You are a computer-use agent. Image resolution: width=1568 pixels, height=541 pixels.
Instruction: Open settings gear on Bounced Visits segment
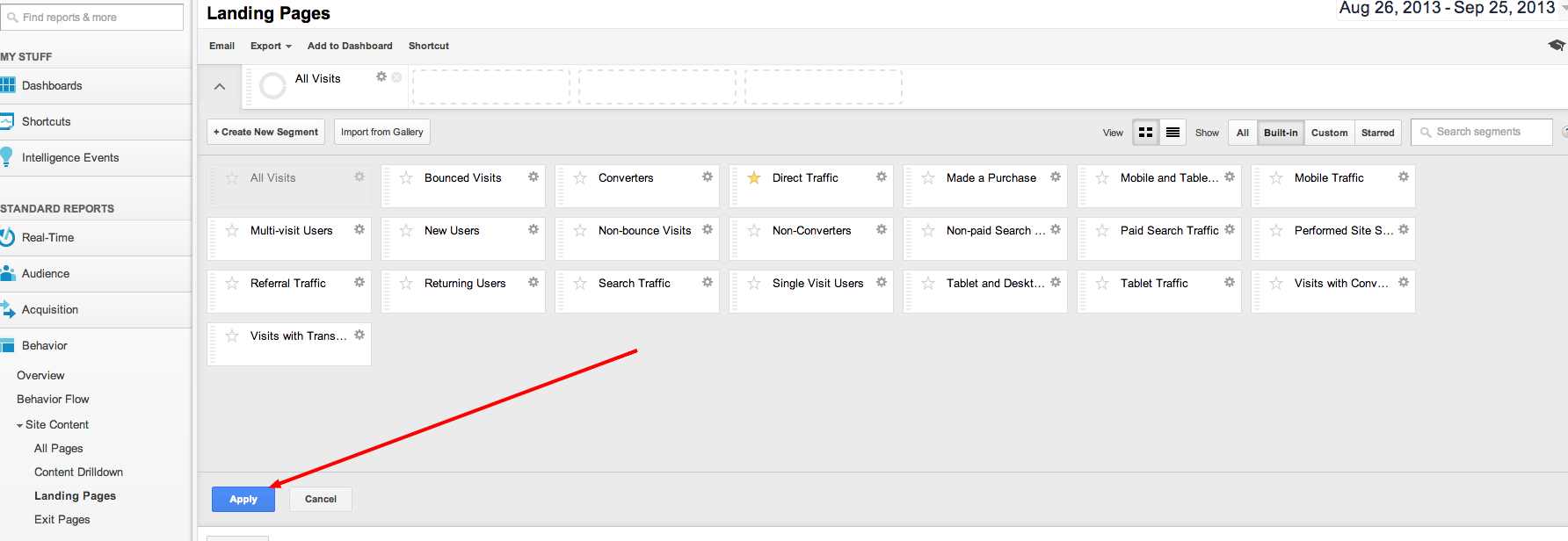pos(534,177)
